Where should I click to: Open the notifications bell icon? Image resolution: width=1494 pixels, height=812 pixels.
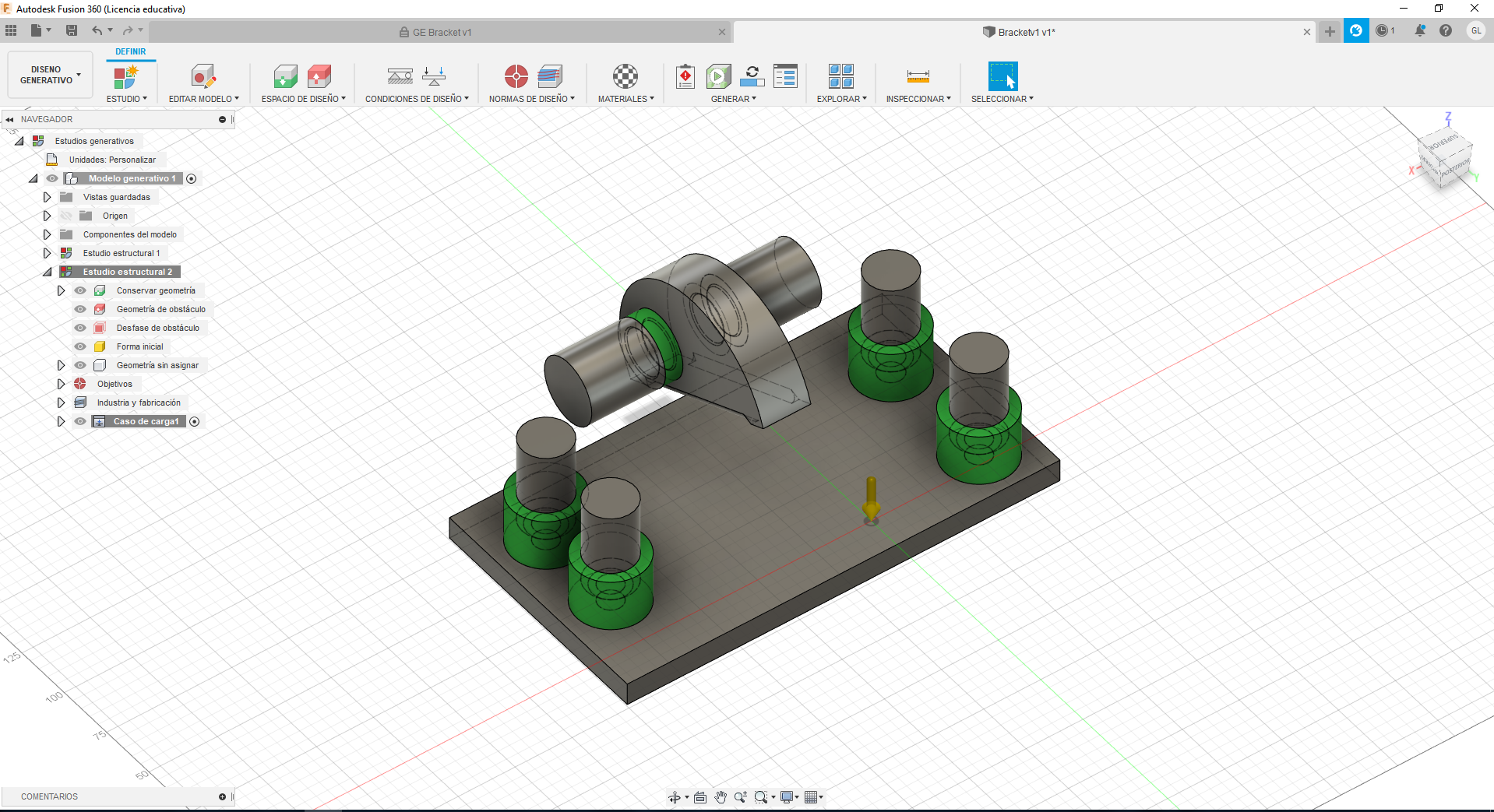tap(1420, 30)
